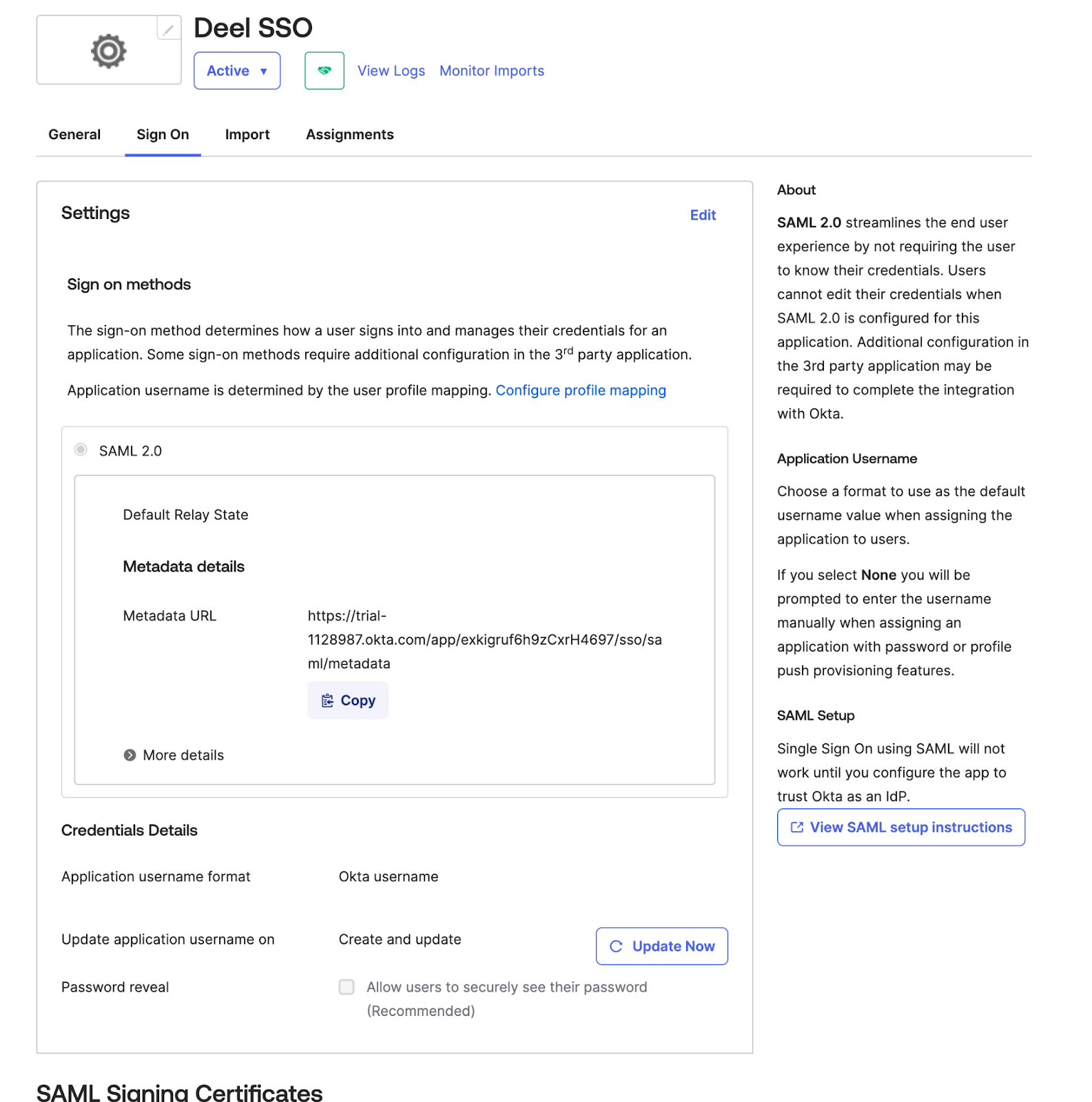Click the Application username format label
The width and height of the screenshot is (1092, 1102).
[x=156, y=877]
